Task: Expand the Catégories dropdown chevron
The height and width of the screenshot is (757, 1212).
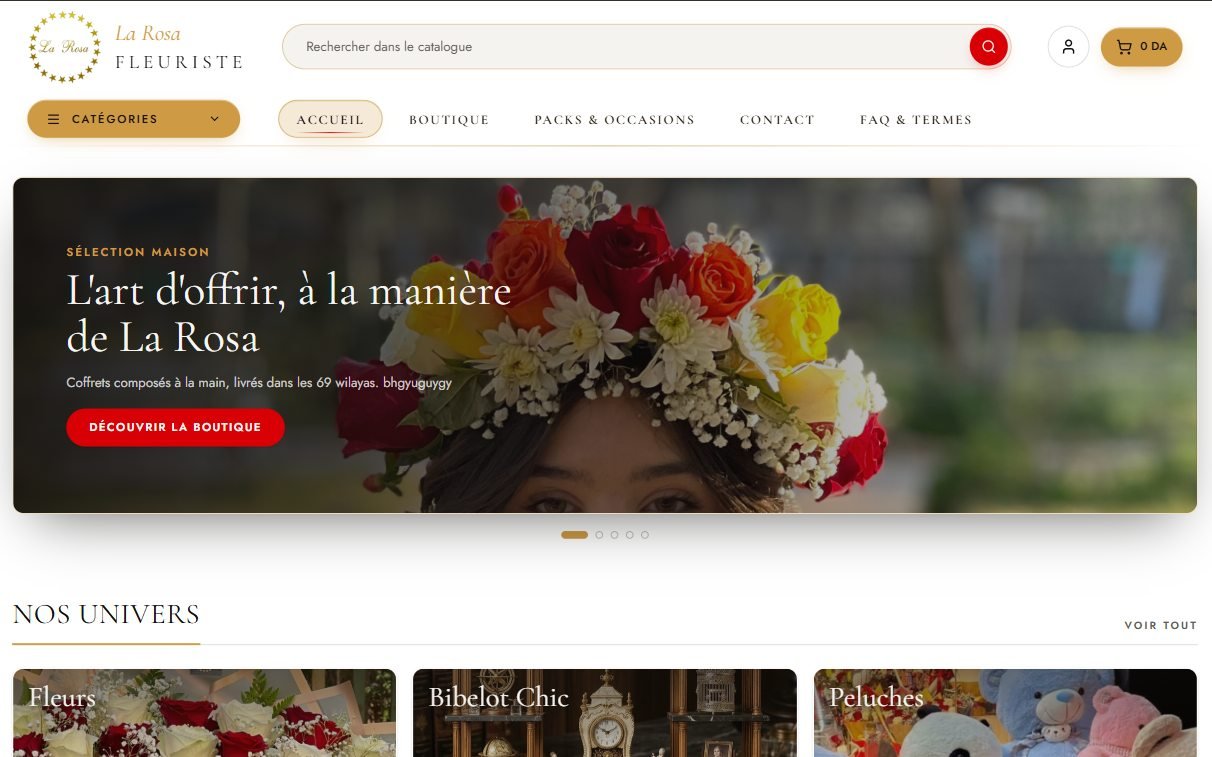Action: point(214,119)
